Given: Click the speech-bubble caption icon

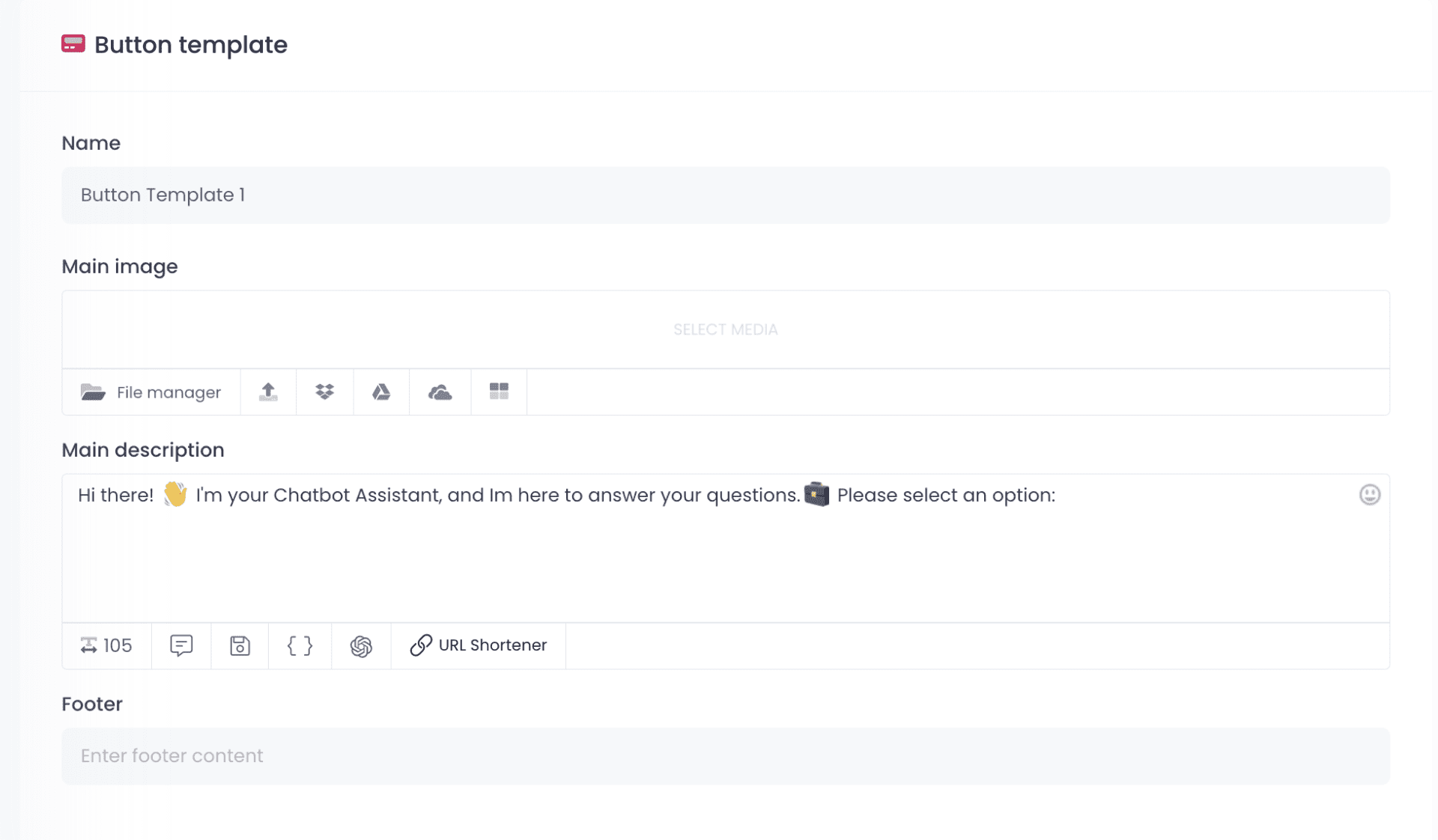Looking at the screenshot, I should 181,645.
